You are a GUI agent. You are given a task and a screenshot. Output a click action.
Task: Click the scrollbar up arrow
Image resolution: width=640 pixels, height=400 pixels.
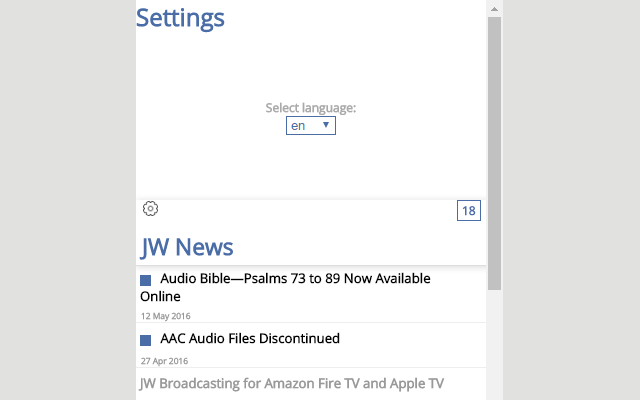pyautogui.click(x=494, y=9)
